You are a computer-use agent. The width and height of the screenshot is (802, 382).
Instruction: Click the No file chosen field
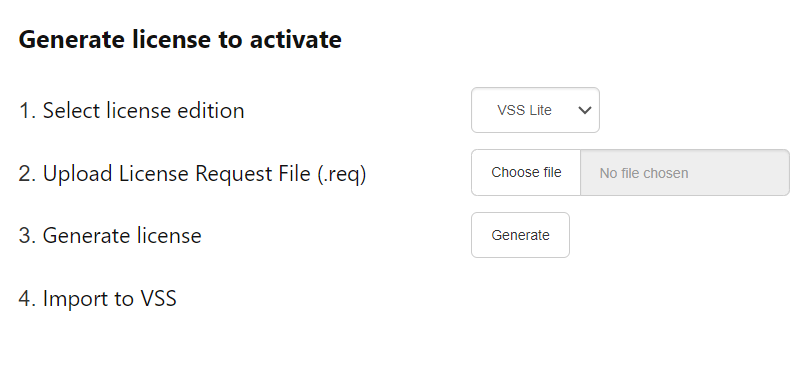click(685, 173)
